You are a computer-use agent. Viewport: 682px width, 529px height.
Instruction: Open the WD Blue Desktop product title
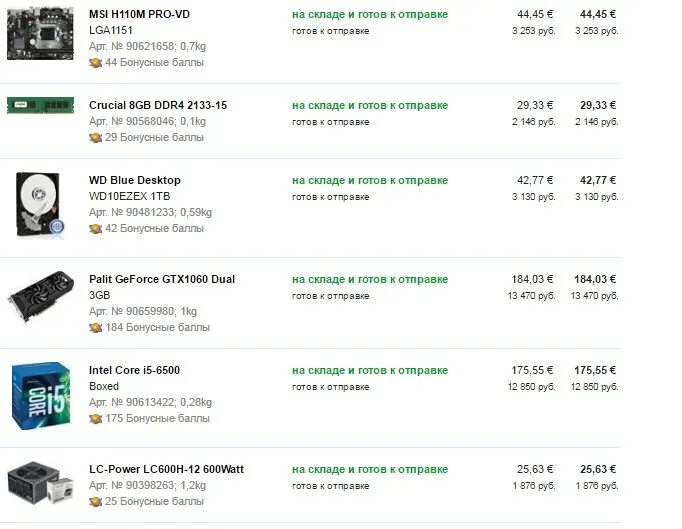(x=135, y=180)
